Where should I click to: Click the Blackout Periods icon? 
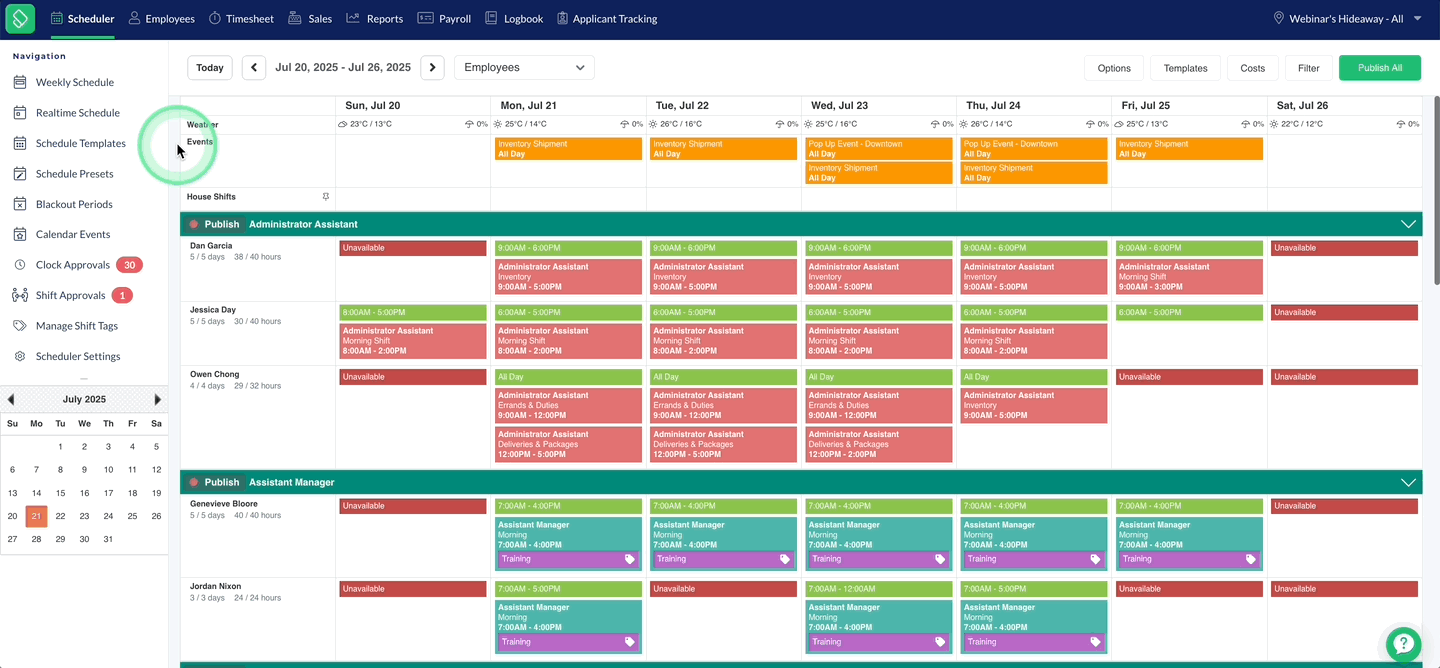20,204
